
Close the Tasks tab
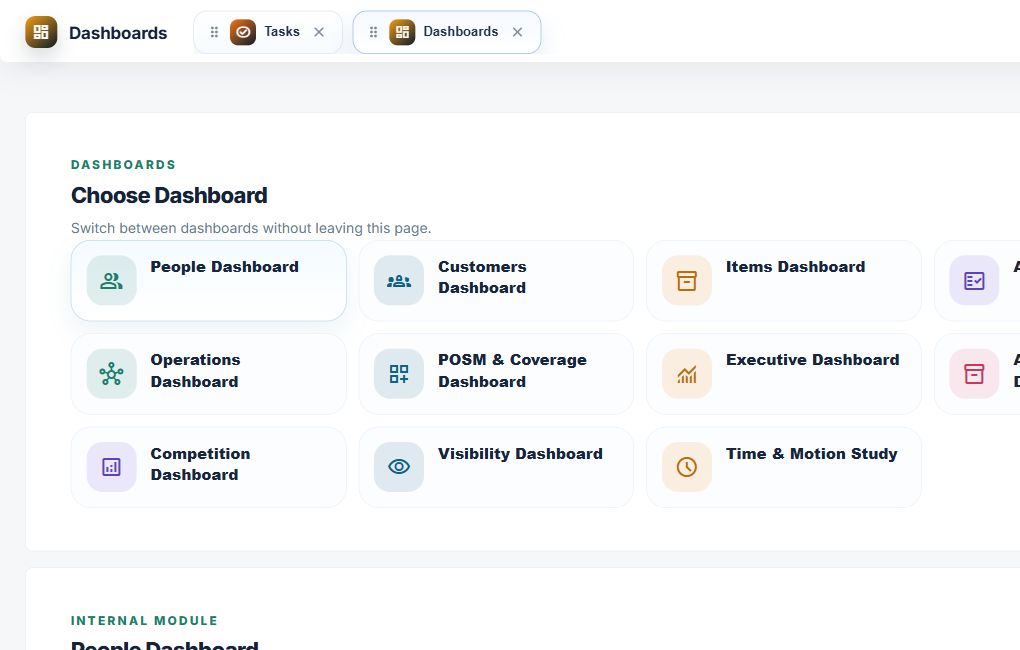pos(319,32)
